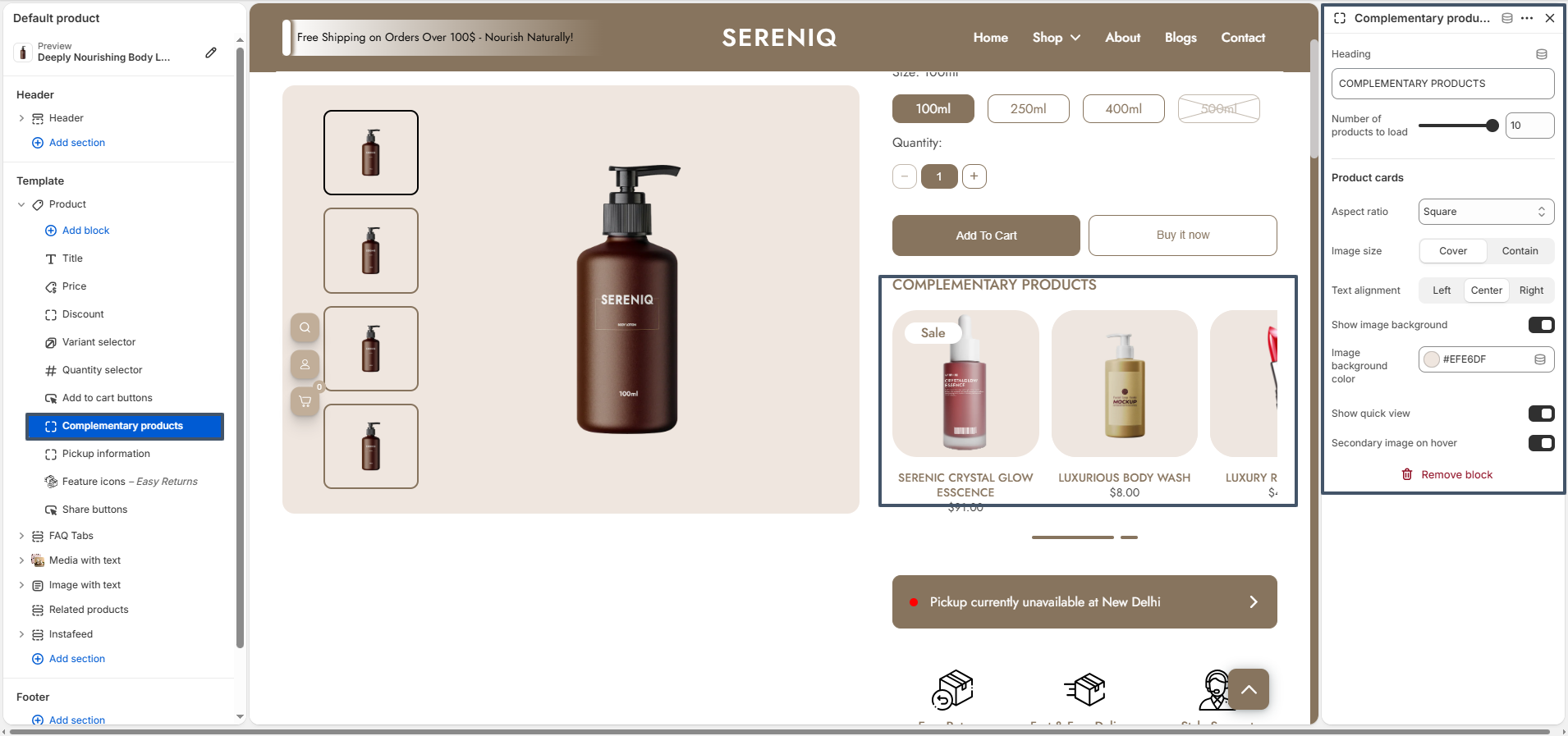Open the block more-actions ellipsis menu
The height and width of the screenshot is (736, 1568).
[1527, 18]
